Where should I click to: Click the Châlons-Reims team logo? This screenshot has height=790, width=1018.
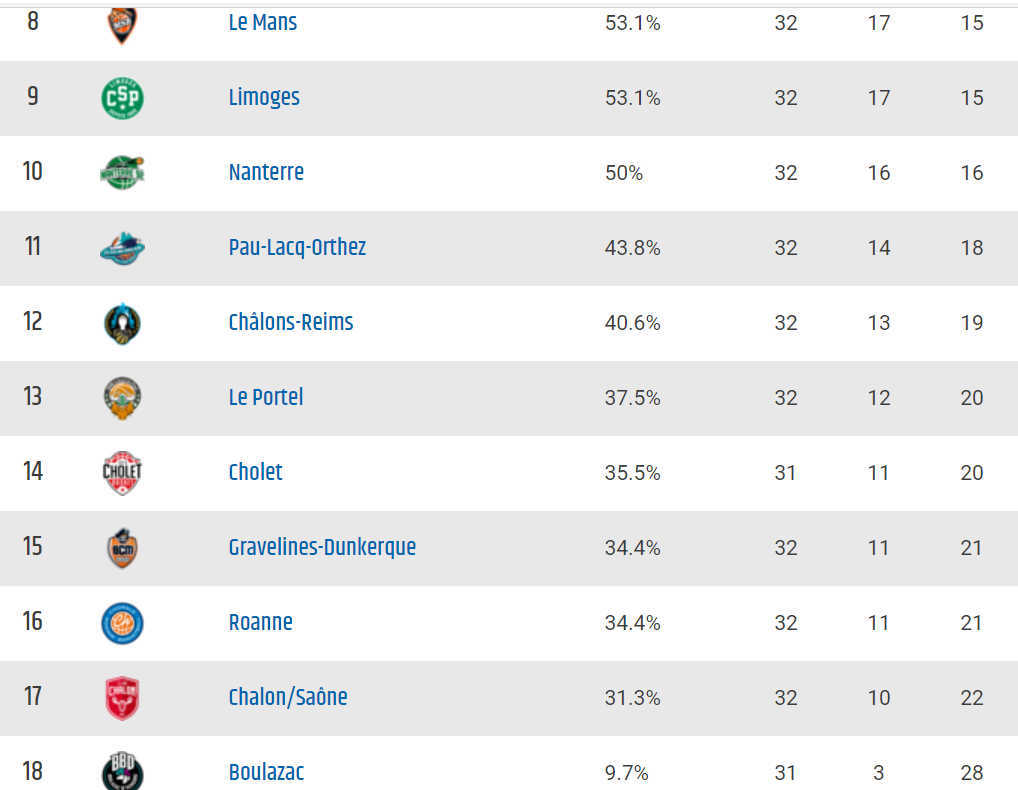(122, 323)
